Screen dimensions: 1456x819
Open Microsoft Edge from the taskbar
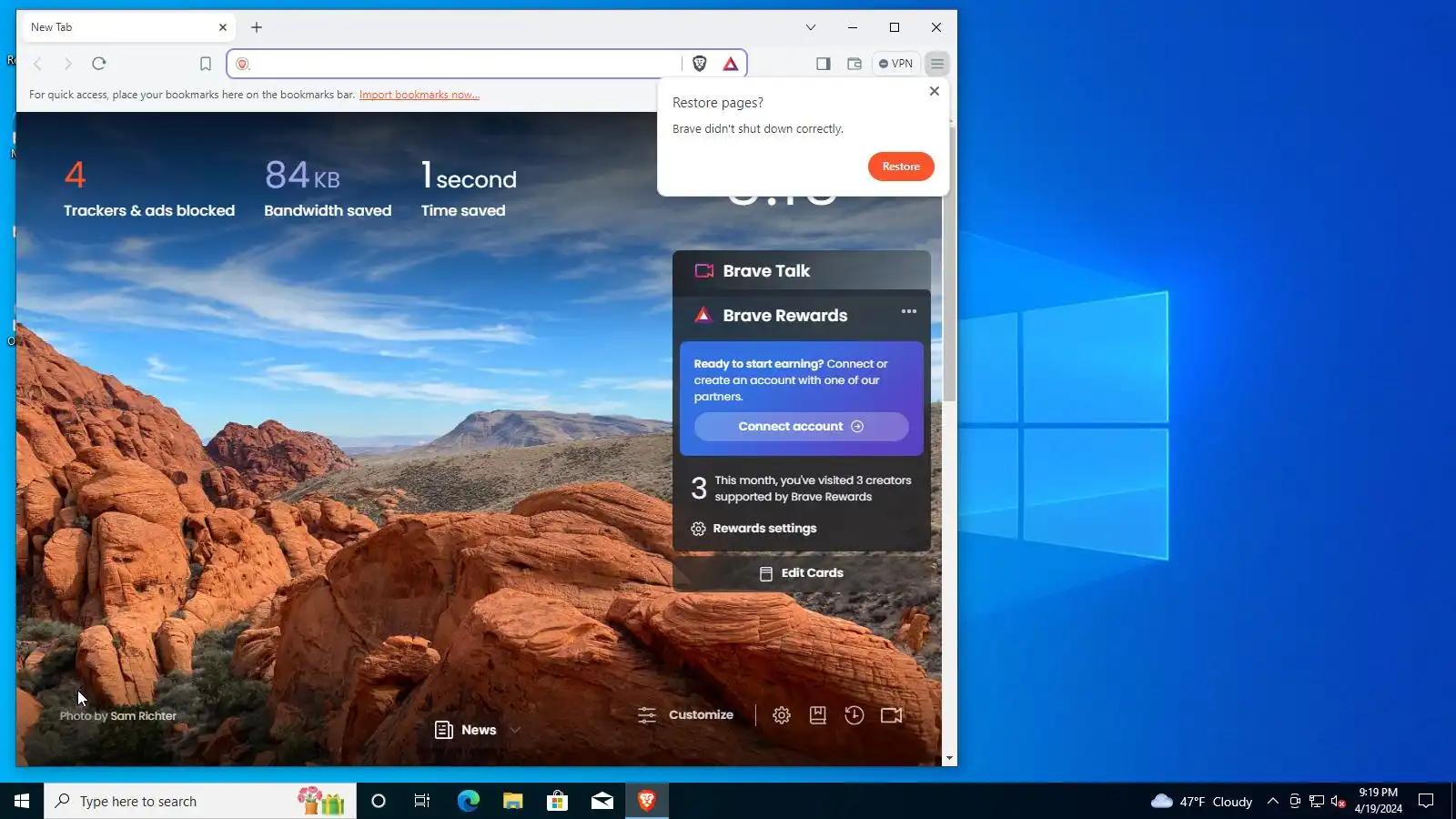[468, 801]
